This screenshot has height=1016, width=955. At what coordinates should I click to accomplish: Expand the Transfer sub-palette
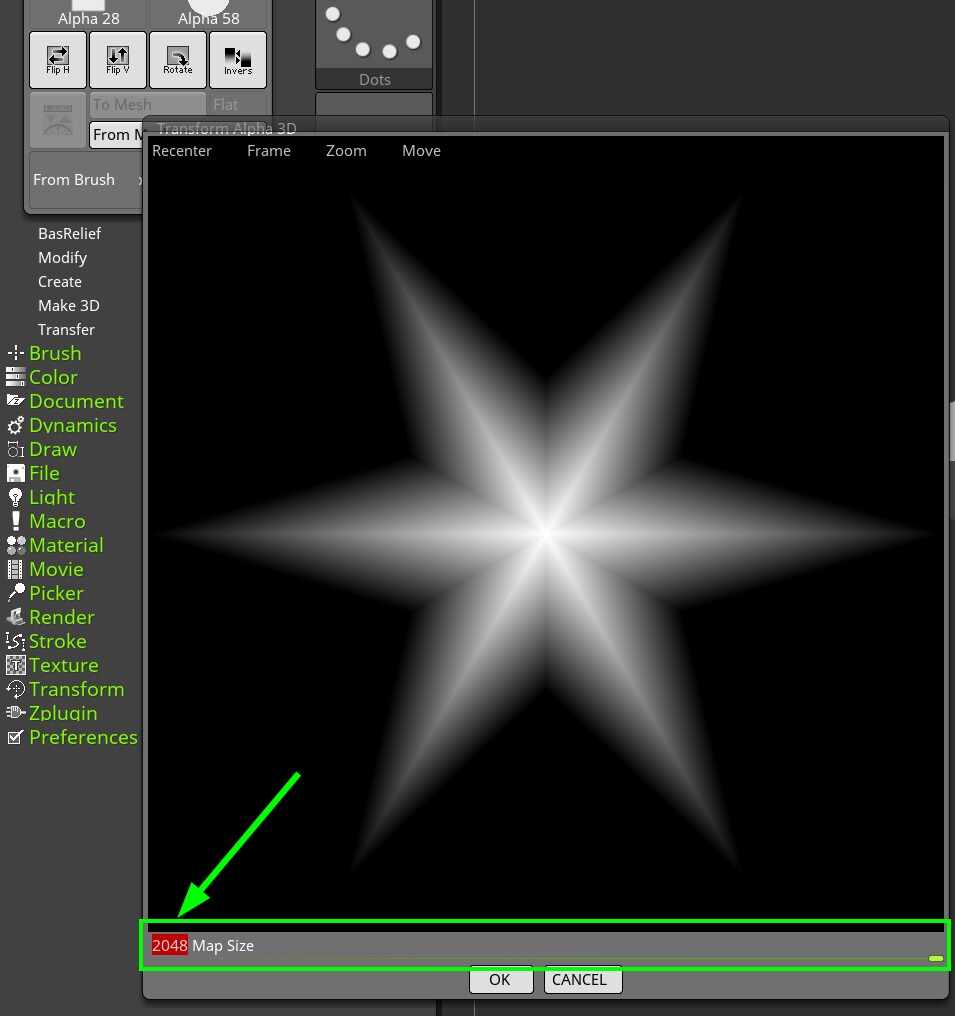[66, 329]
